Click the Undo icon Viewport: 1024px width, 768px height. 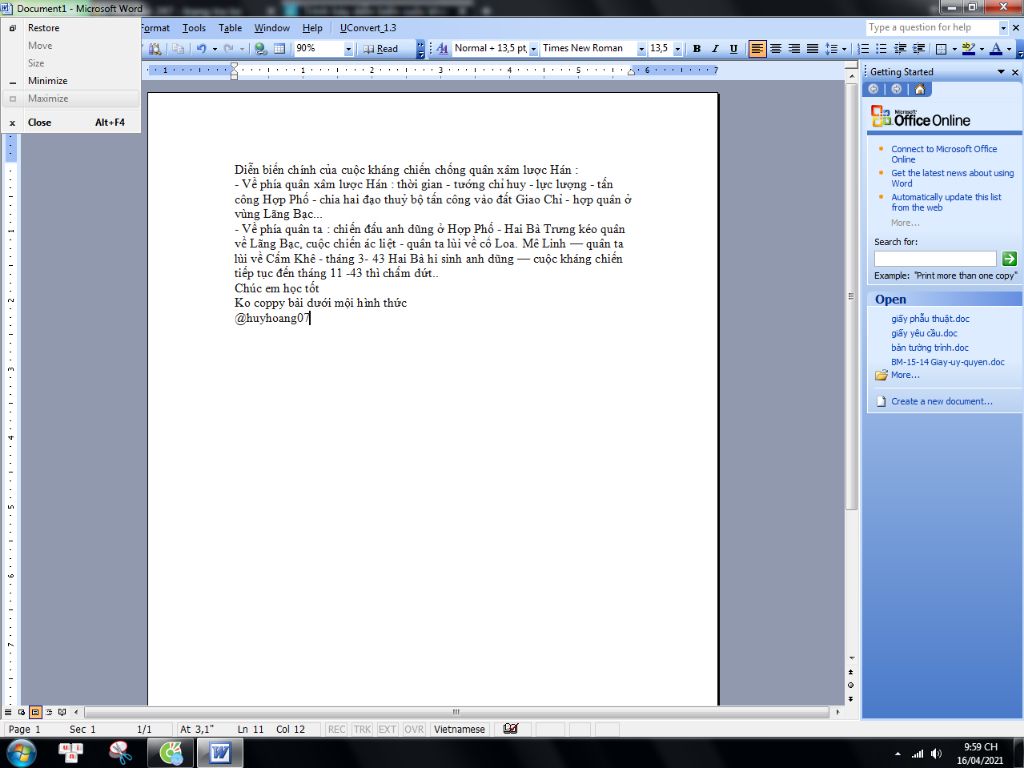201,48
